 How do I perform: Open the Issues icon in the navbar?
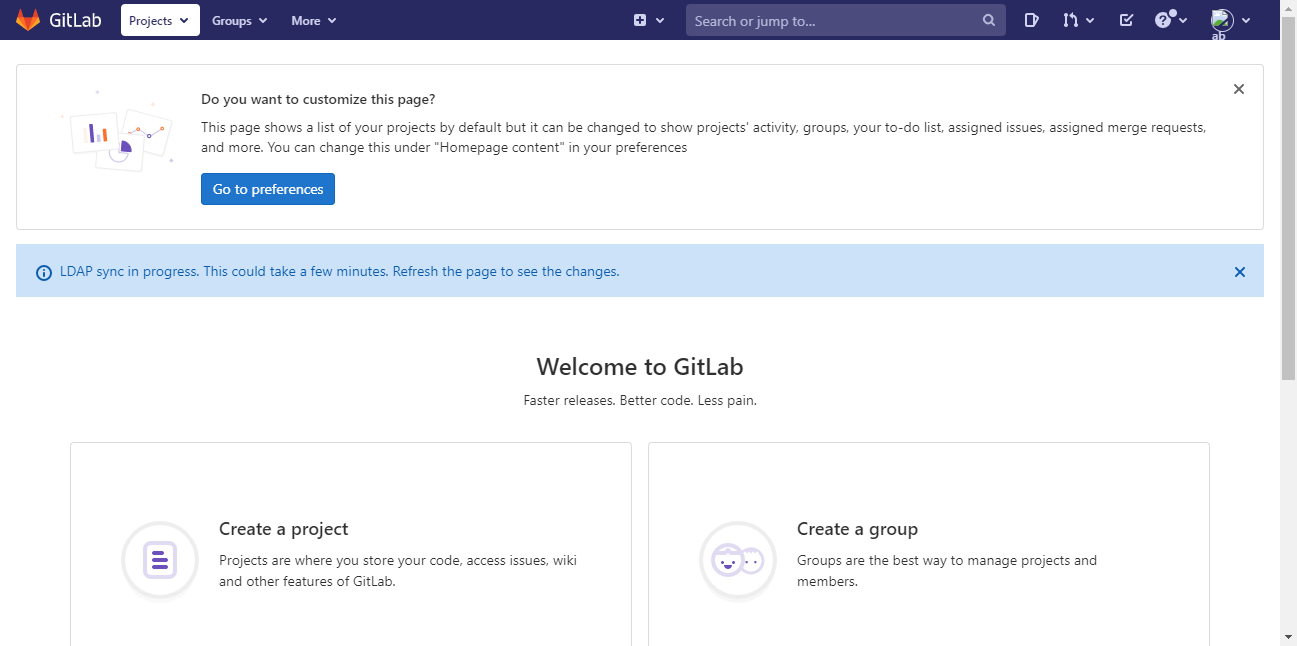pyautogui.click(x=1032, y=20)
